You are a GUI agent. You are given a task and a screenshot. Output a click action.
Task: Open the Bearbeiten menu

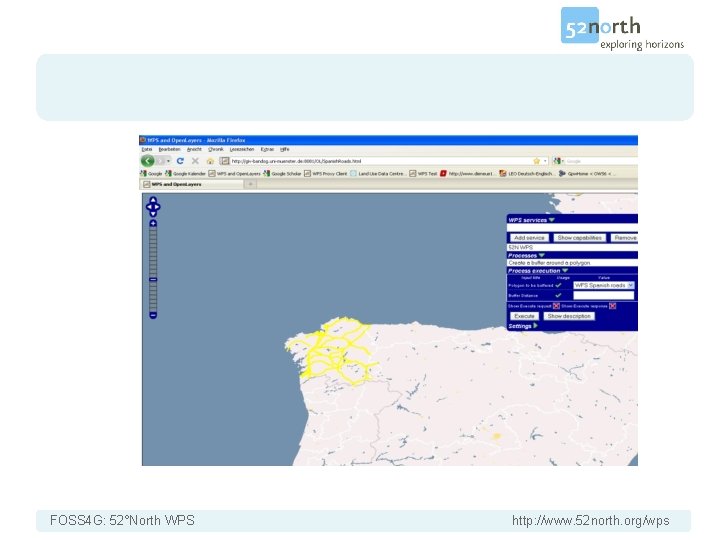coord(169,149)
